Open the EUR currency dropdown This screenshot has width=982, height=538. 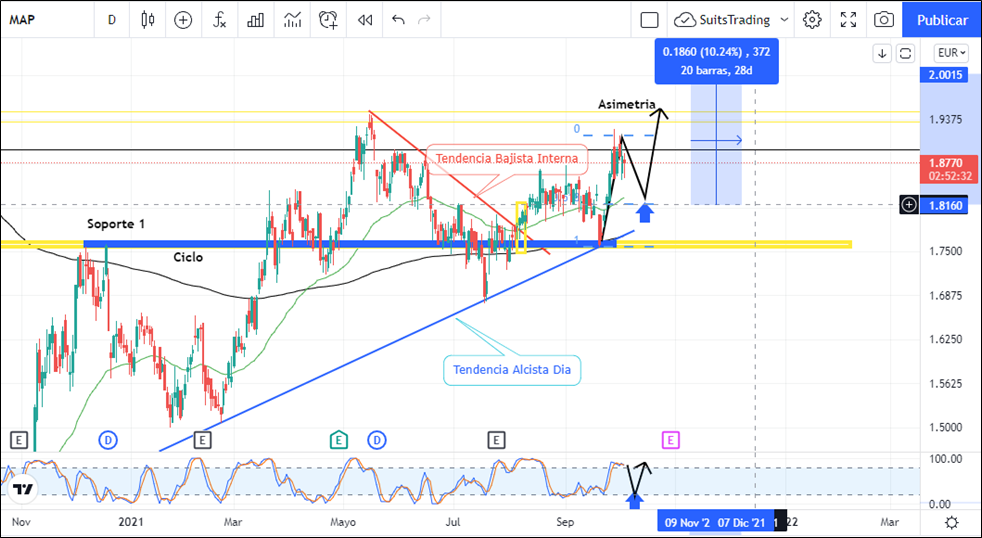(950, 53)
